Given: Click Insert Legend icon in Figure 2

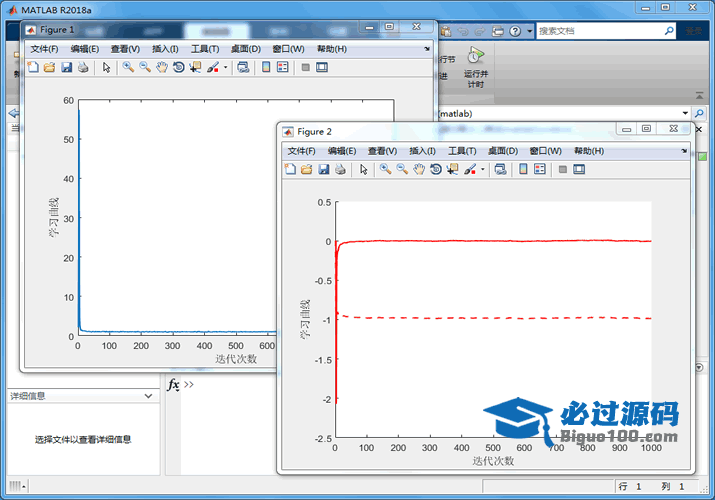Looking at the screenshot, I should (x=540, y=170).
